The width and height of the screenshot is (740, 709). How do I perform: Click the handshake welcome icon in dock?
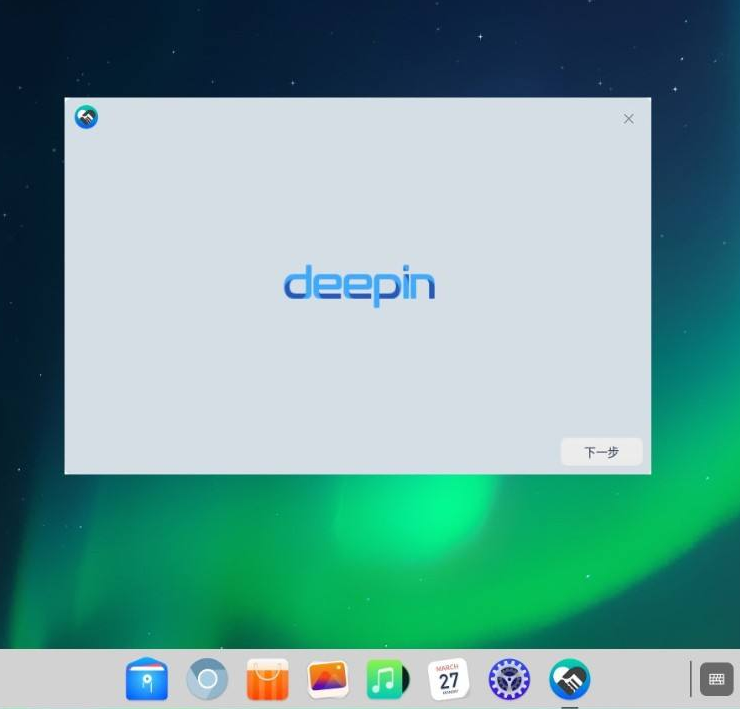(569, 680)
